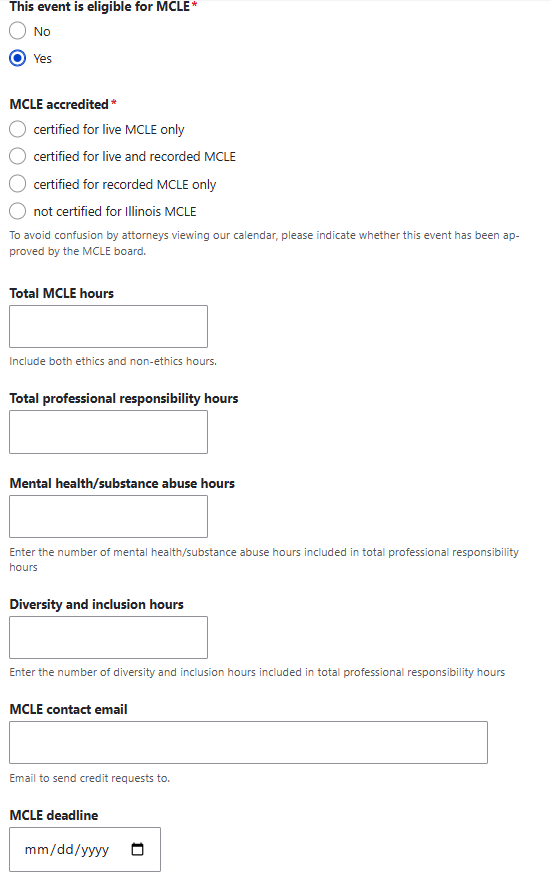Image resolution: width=551 pixels, height=872 pixels.
Task: Choose certified for live MCLE only
Action: click(17, 129)
